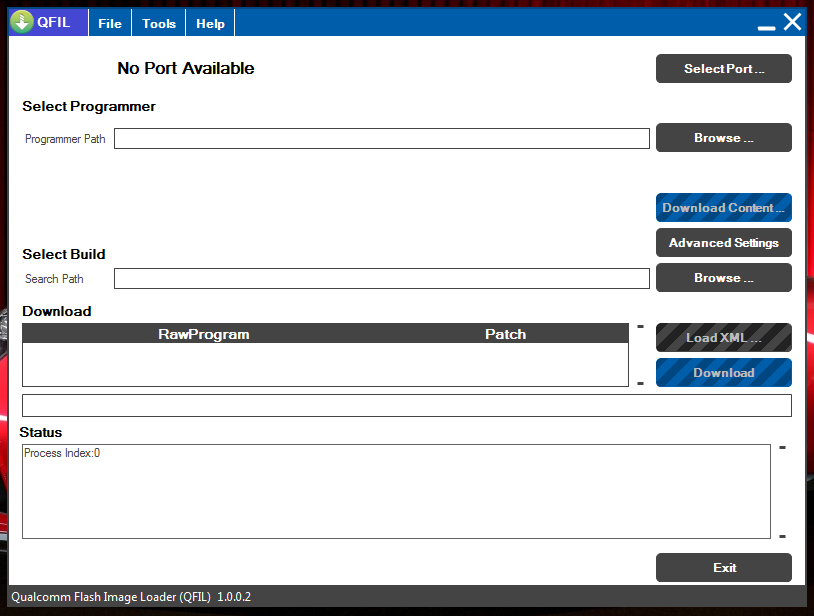Click the Select Port button
The height and width of the screenshot is (616, 814).
724,69
